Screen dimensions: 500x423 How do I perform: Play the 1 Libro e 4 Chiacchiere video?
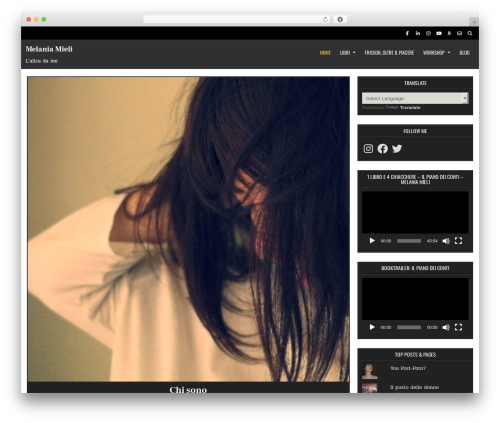click(372, 241)
